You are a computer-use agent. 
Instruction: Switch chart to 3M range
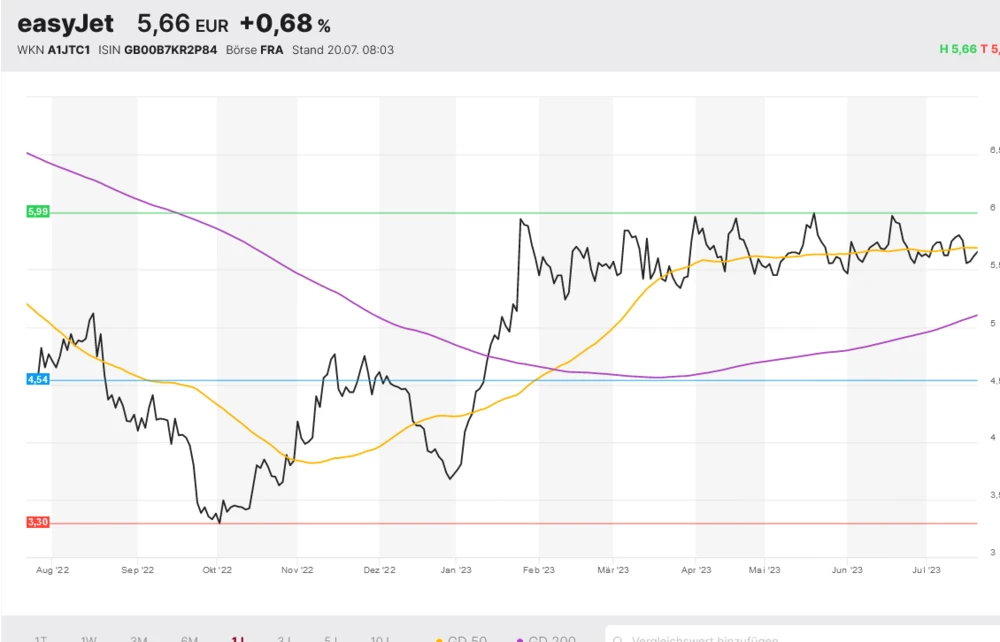(139, 639)
